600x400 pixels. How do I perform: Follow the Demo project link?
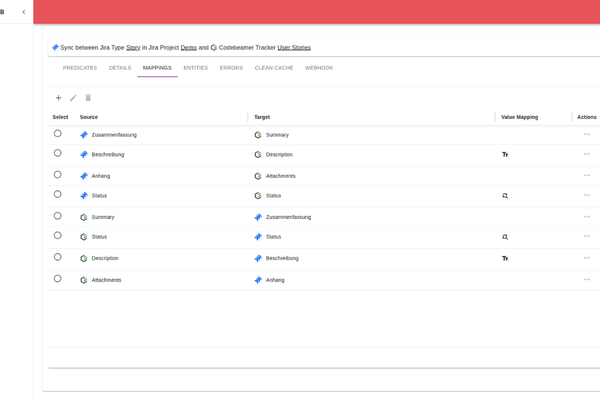[x=189, y=47]
